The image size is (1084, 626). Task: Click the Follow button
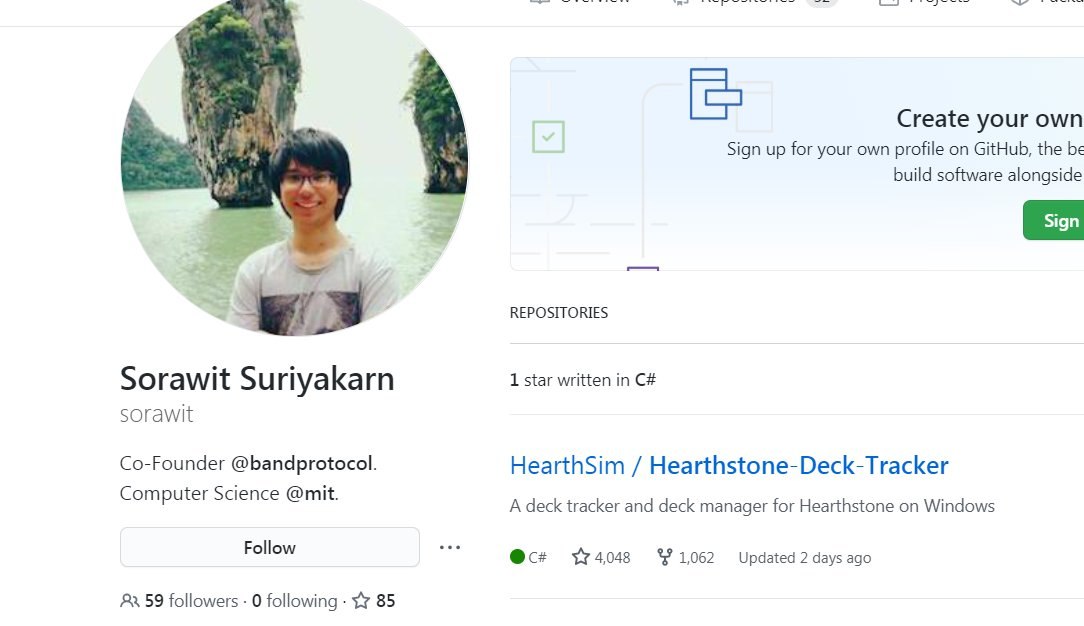270,547
